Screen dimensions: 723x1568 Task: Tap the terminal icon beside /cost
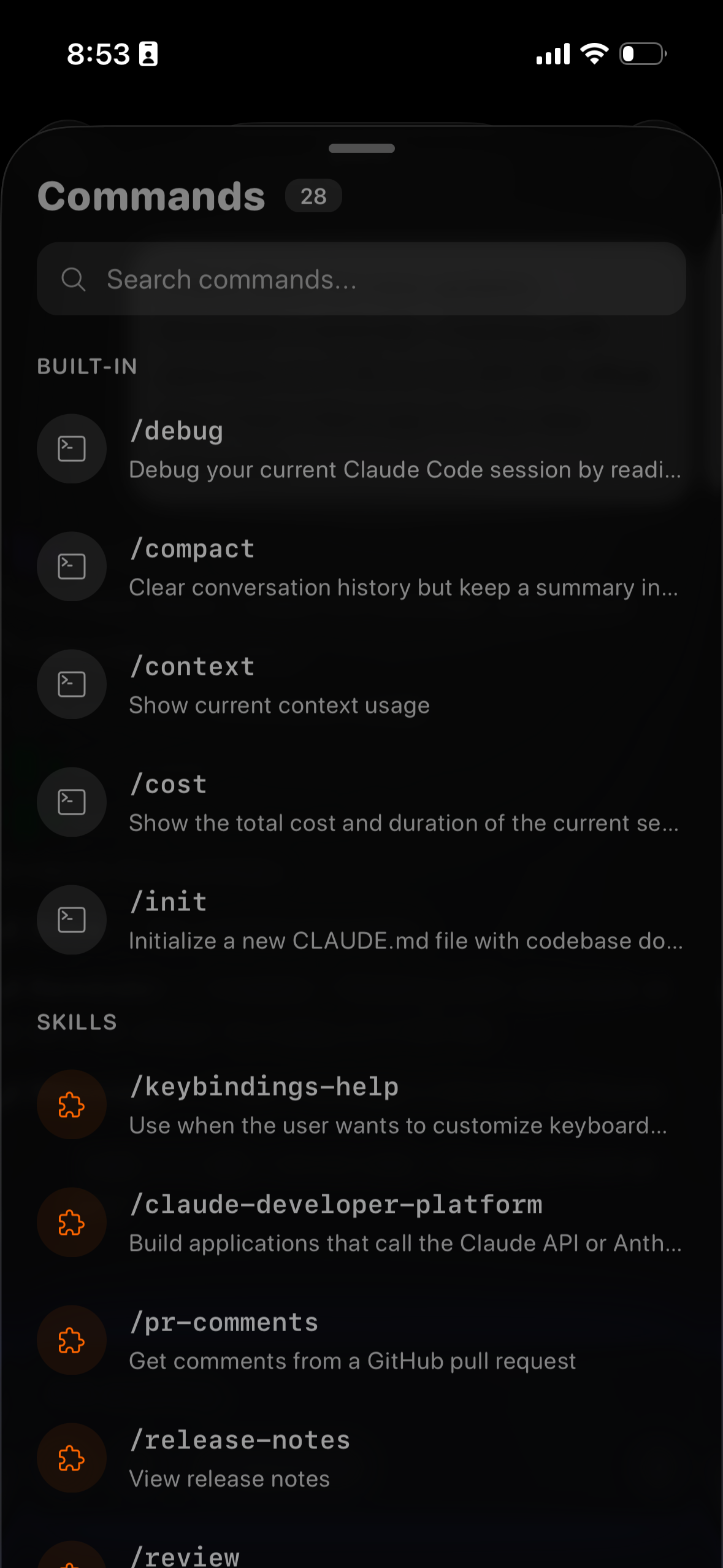pos(72,802)
